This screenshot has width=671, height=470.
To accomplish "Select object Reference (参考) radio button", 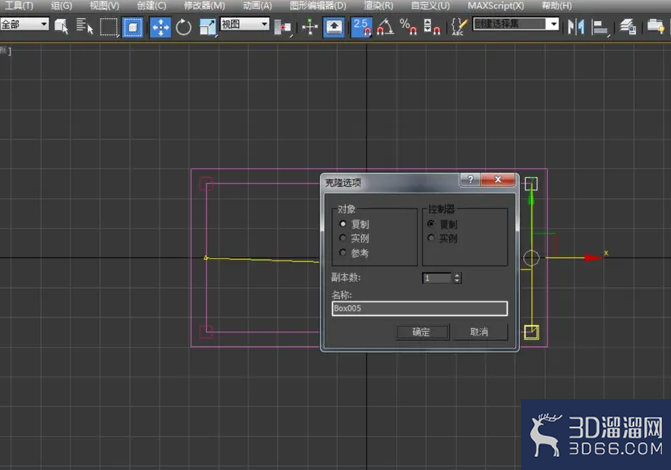I will point(343,253).
